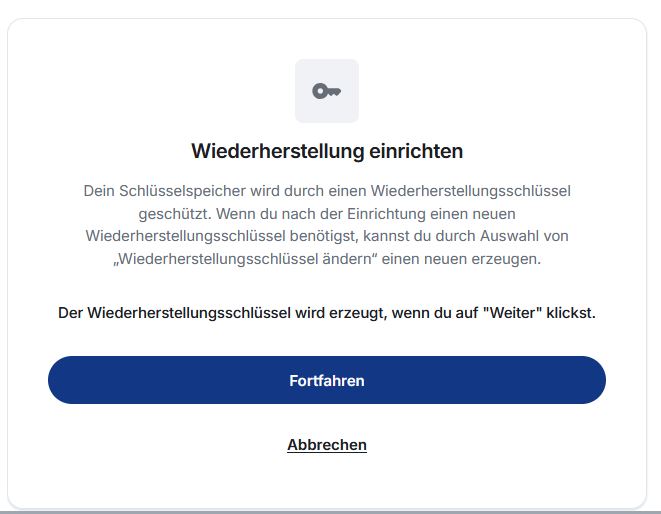Click the text line starting "Dein Schlüsselspeicher"

coord(327,190)
